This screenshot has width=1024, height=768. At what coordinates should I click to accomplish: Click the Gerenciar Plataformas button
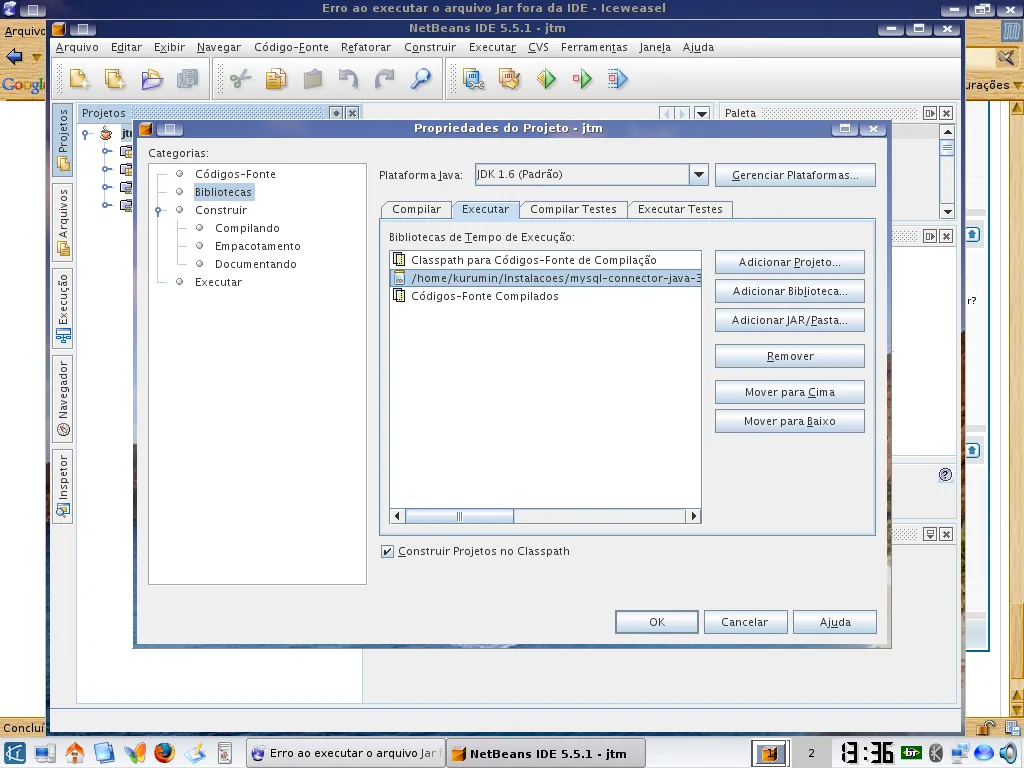tap(795, 175)
